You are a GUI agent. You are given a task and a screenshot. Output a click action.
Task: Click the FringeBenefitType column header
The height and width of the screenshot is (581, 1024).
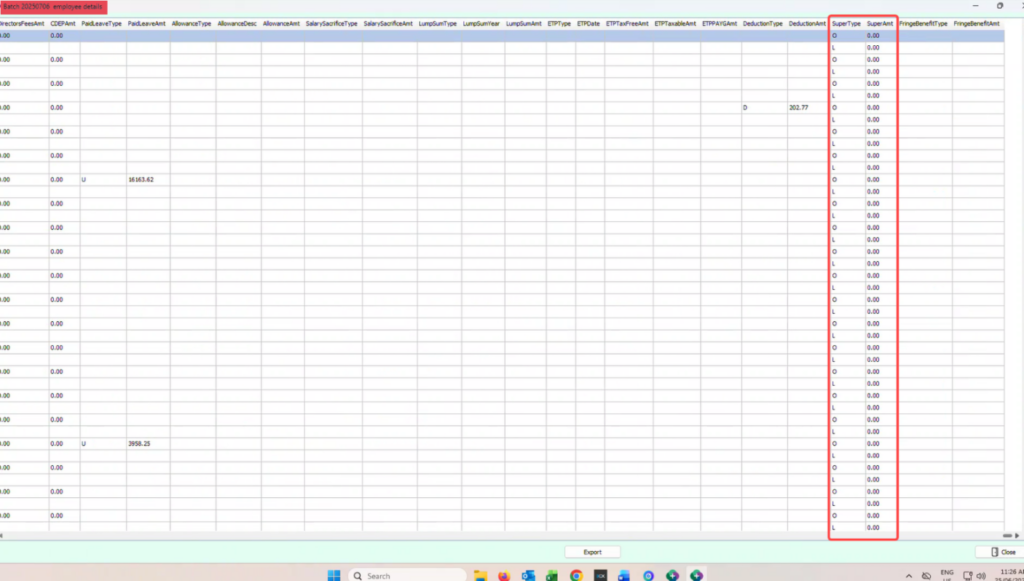coord(923,24)
